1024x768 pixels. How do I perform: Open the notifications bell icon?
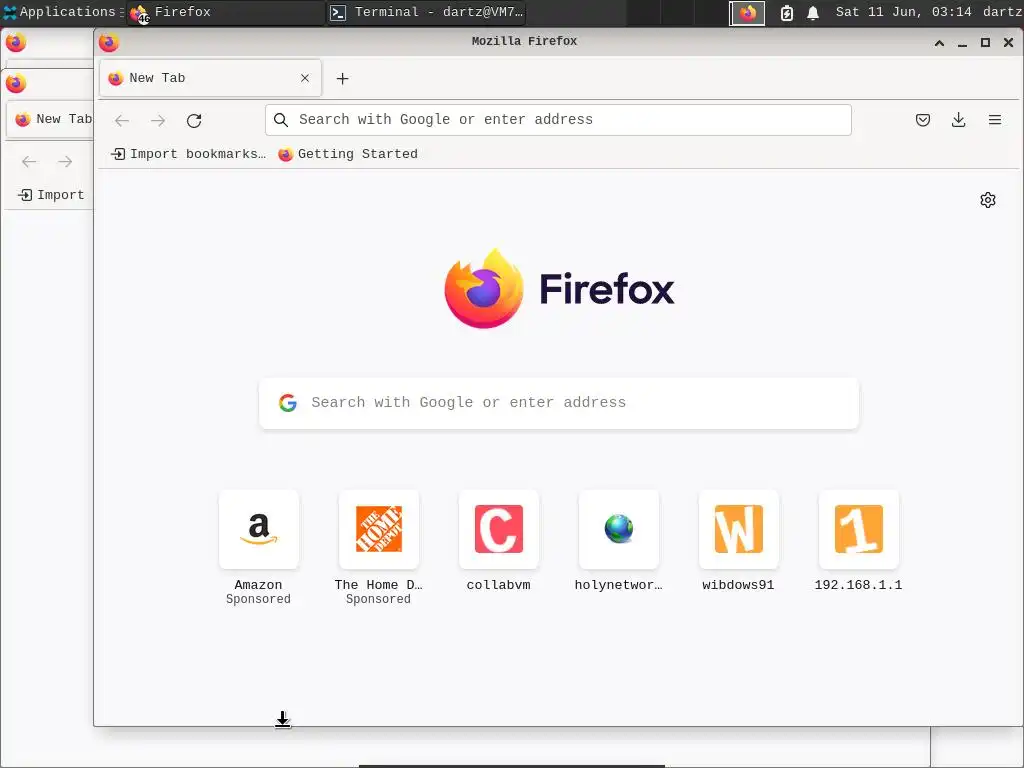(x=813, y=12)
